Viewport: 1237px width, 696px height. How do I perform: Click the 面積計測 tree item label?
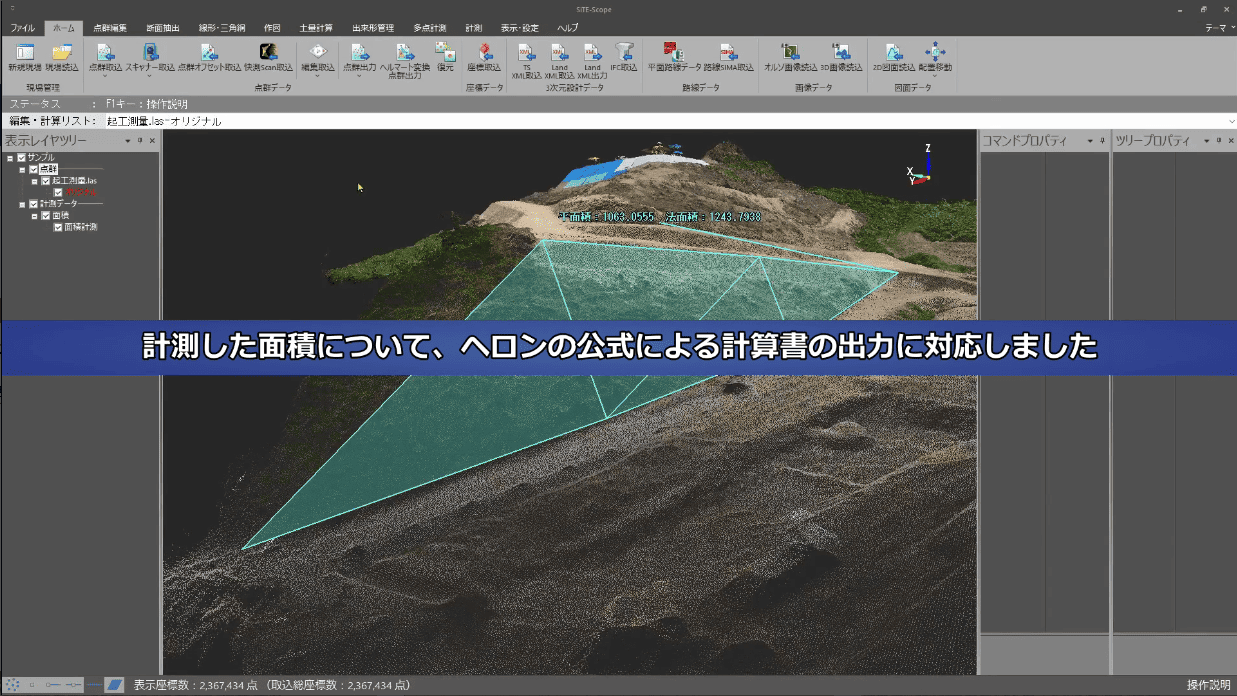[81, 227]
